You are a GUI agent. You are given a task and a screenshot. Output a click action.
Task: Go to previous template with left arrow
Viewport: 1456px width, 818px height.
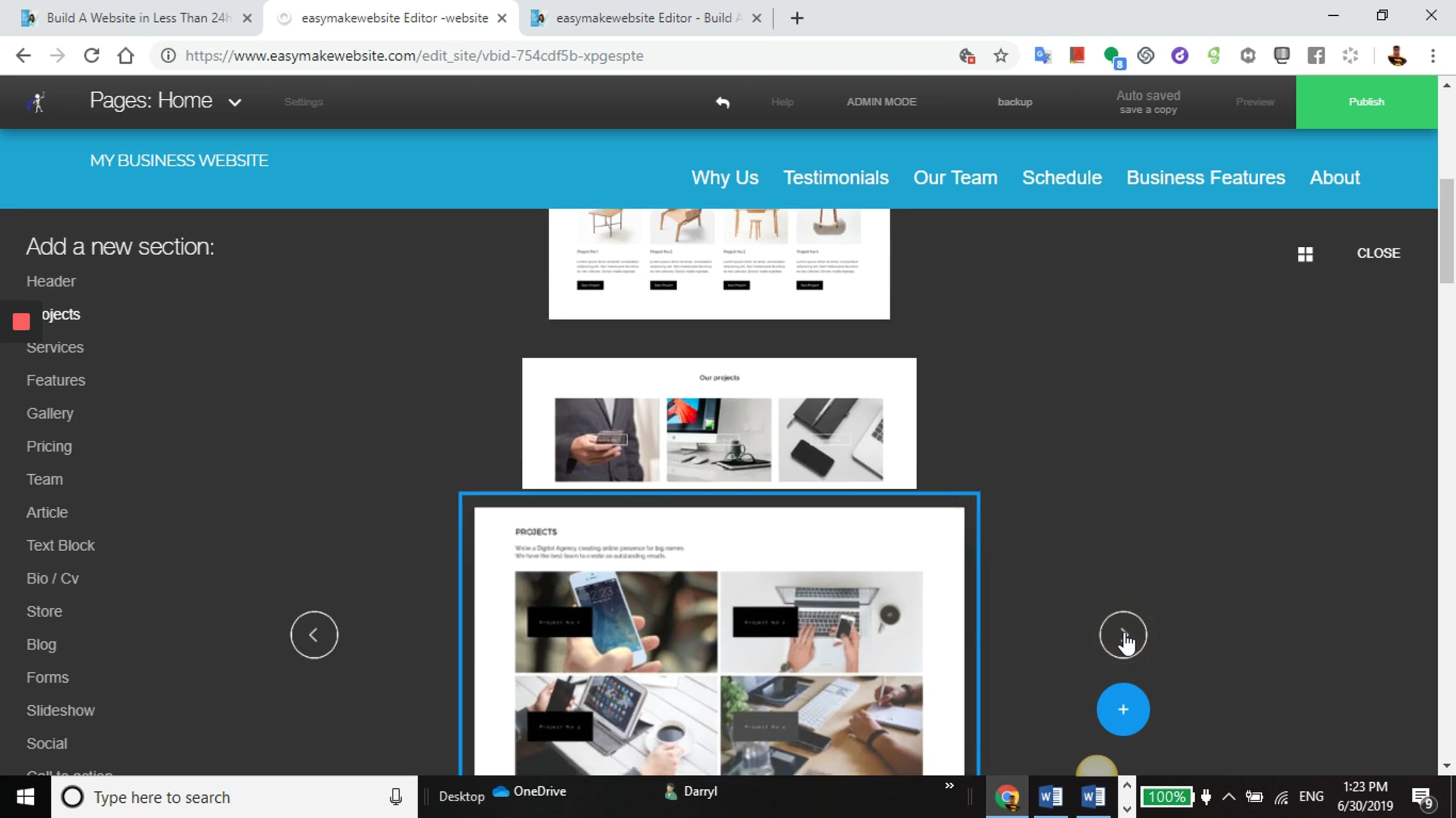click(314, 634)
